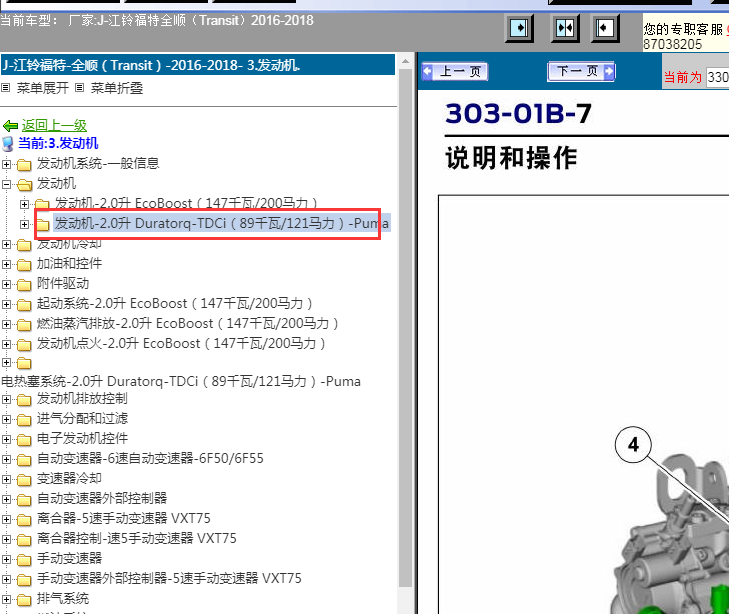The width and height of the screenshot is (729, 614).
Task: Select 发动机点火-2.0升 EcoBoost item
Action: tap(181, 343)
